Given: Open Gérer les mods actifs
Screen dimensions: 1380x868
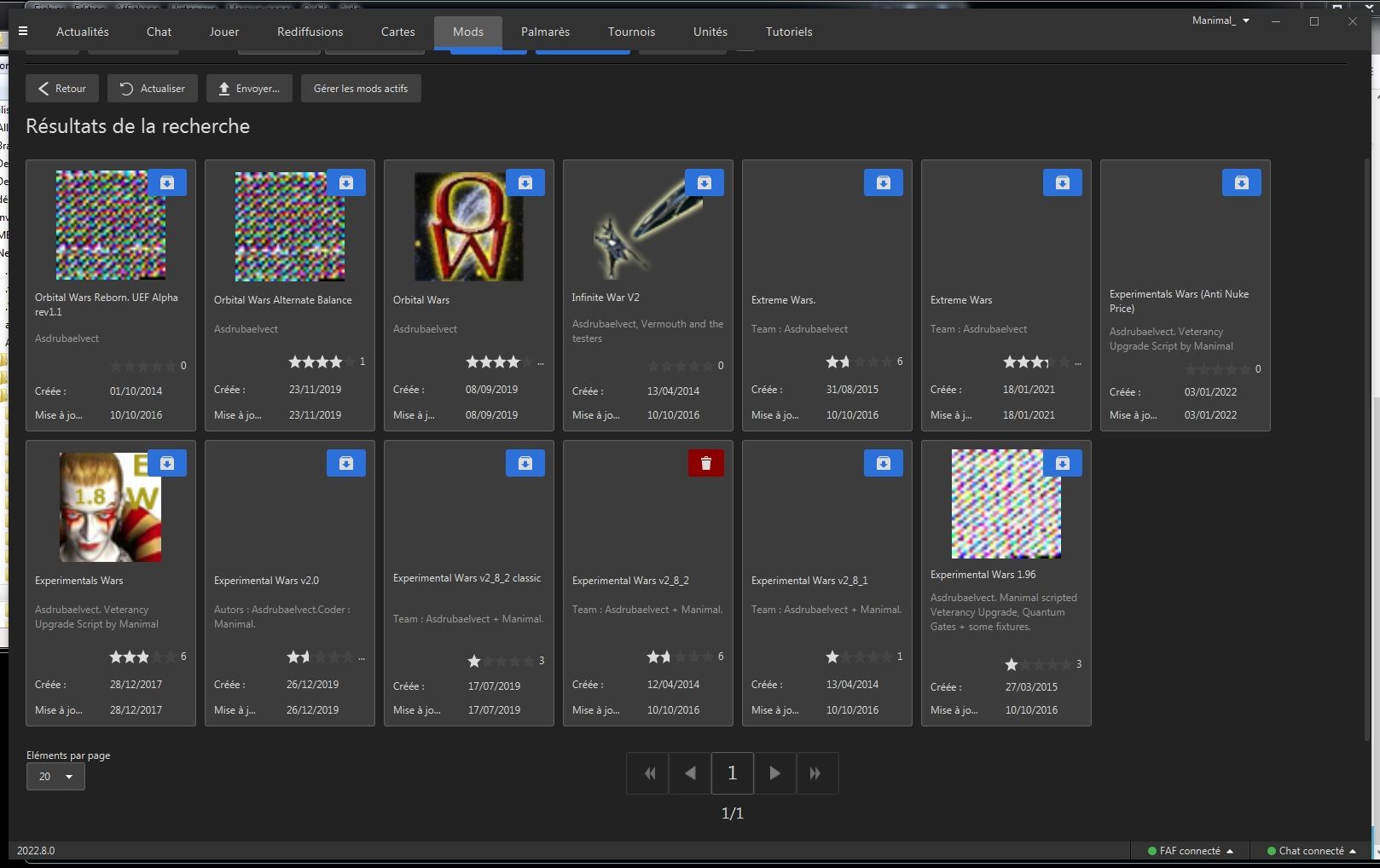Looking at the screenshot, I should coord(361,89).
